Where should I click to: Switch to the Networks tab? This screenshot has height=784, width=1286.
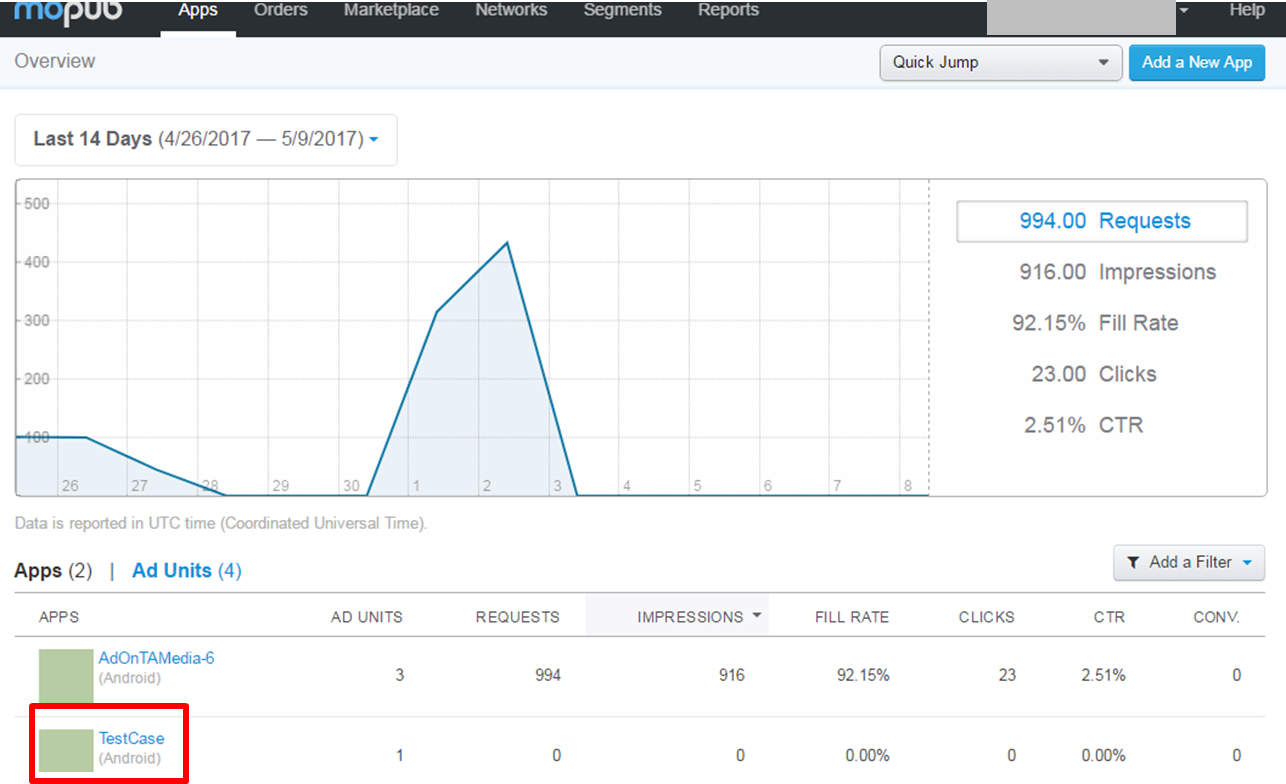coord(511,10)
